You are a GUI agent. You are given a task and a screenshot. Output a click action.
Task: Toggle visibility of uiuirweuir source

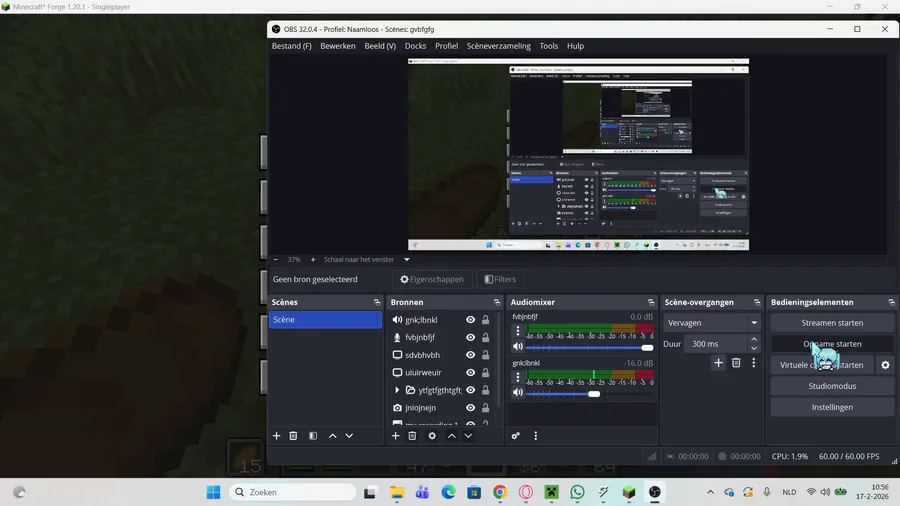point(471,372)
